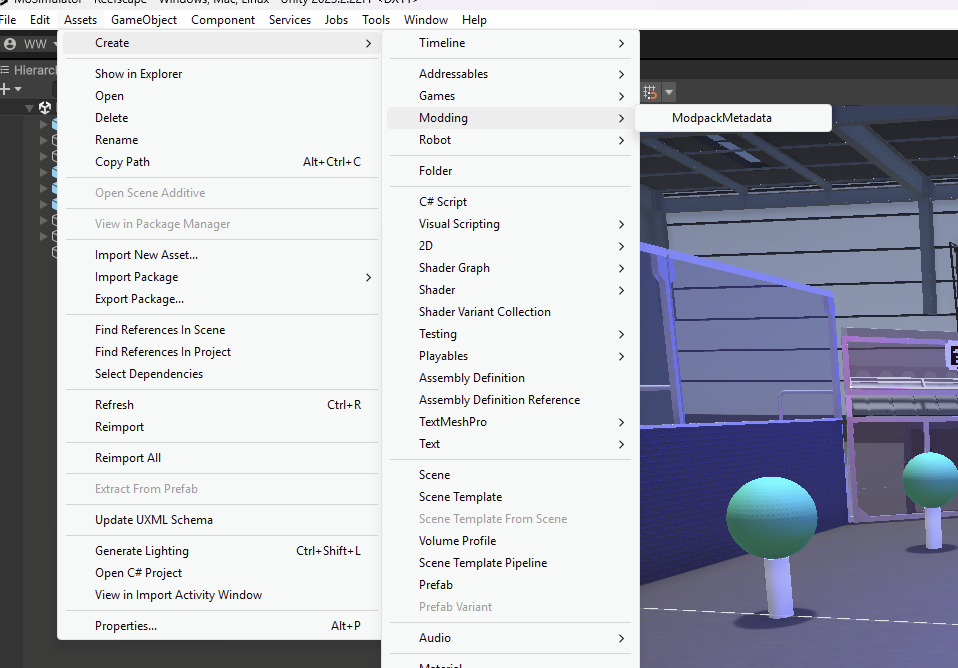This screenshot has width=958, height=668.
Task: Click the account avatar icon next to WW
Action: pos(10,43)
